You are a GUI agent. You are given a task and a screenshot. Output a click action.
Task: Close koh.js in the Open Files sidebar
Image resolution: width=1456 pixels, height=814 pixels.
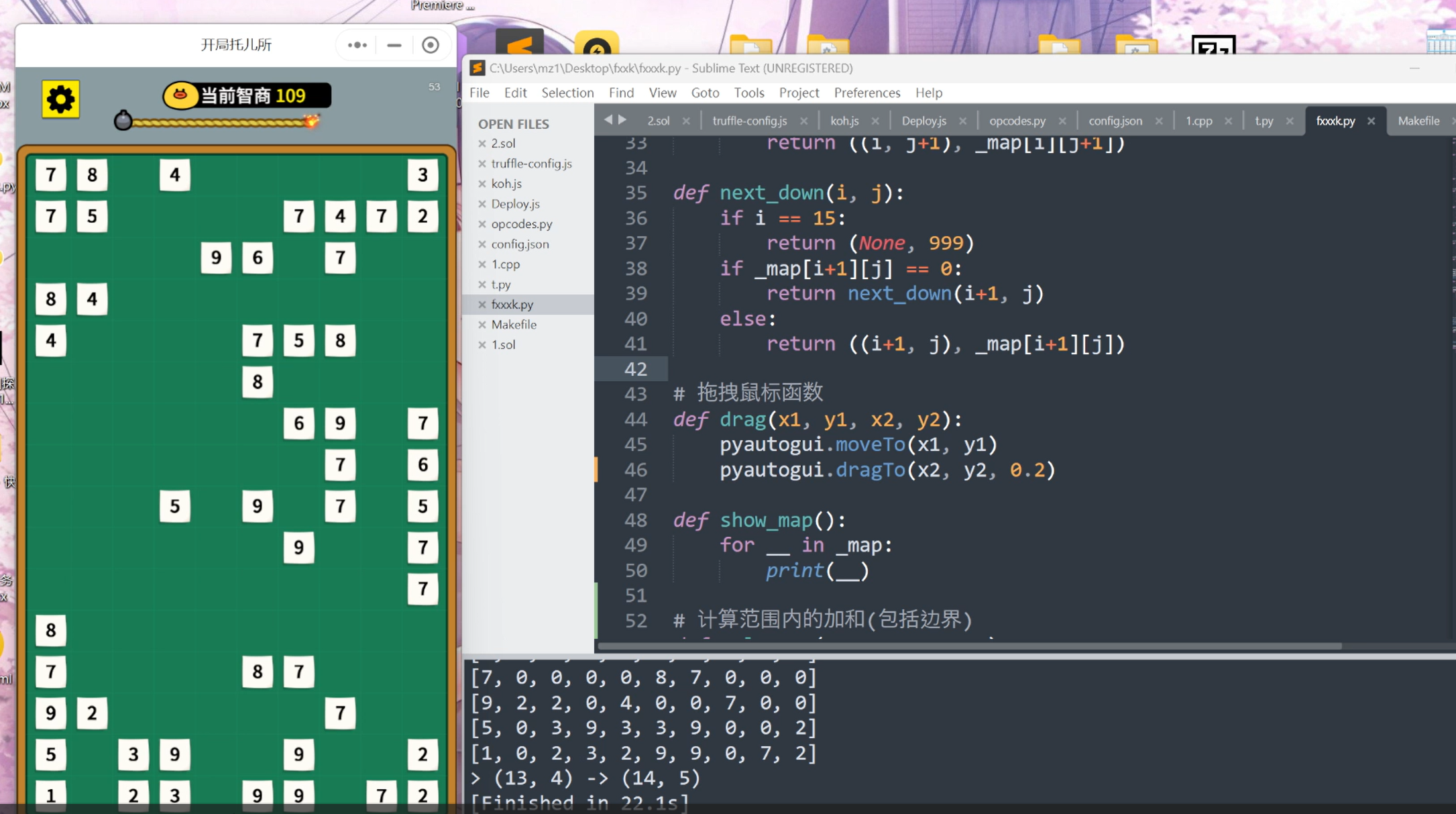482,184
